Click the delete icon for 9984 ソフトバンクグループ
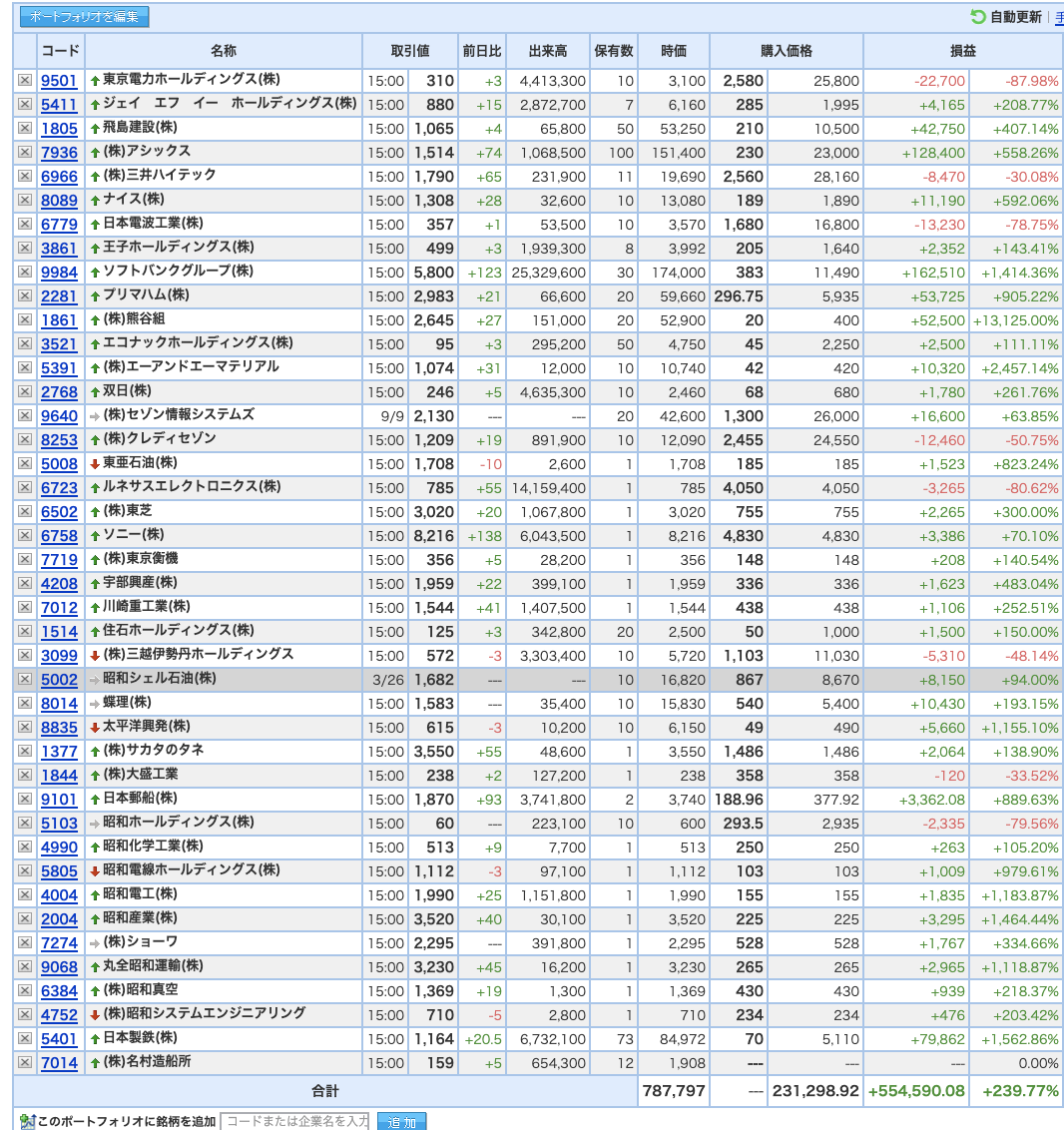The height and width of the screenshot is (1130, 1064). click(x=25, y=272)
